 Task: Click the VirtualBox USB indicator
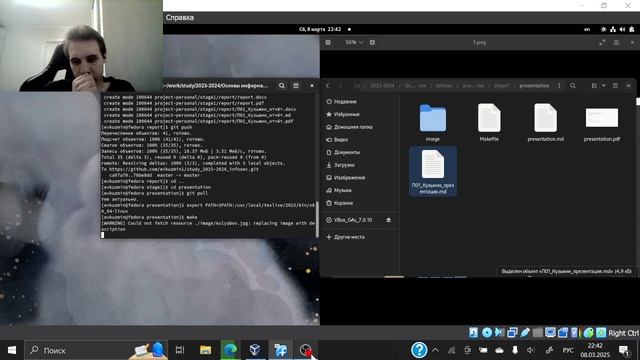[x=525, y=333]
